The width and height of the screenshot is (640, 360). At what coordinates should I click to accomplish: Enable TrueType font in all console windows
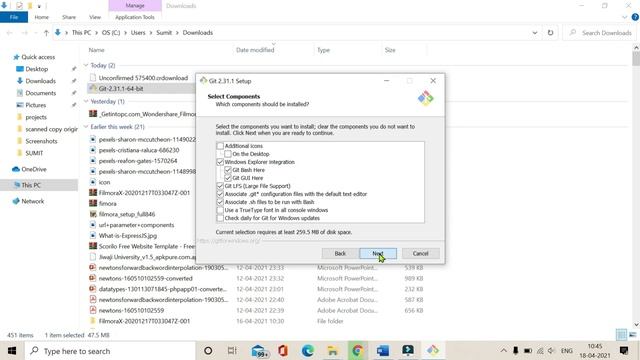point(220,210)
